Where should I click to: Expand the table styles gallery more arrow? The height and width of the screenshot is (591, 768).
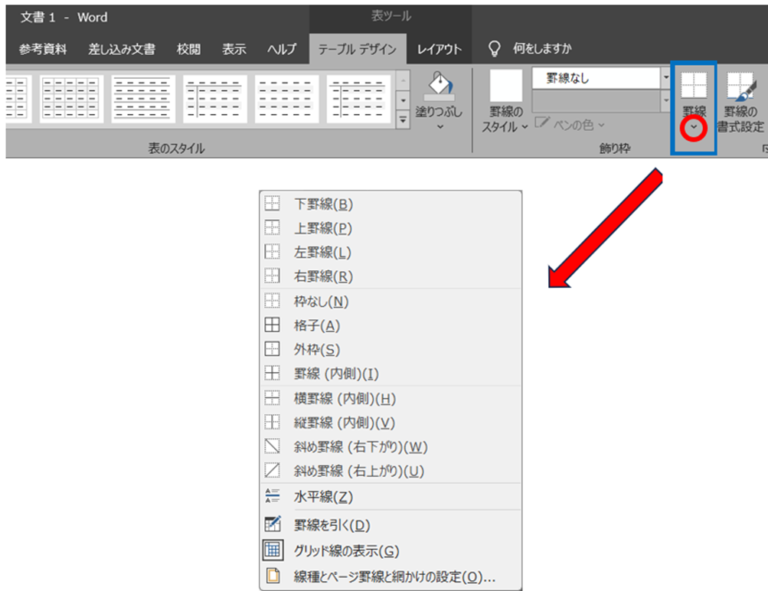click(x=404, y=119)
